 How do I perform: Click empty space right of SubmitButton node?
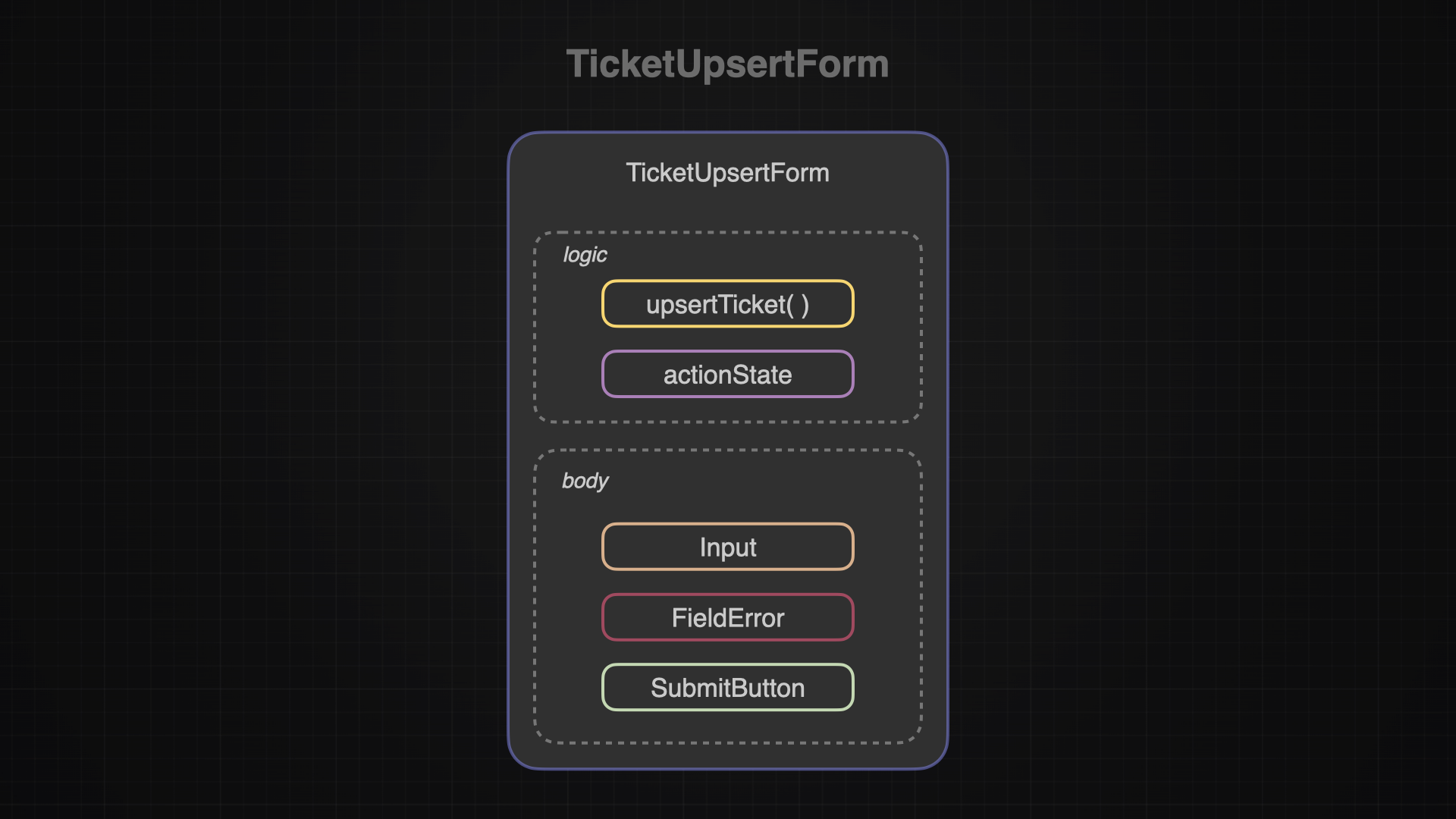887,688
